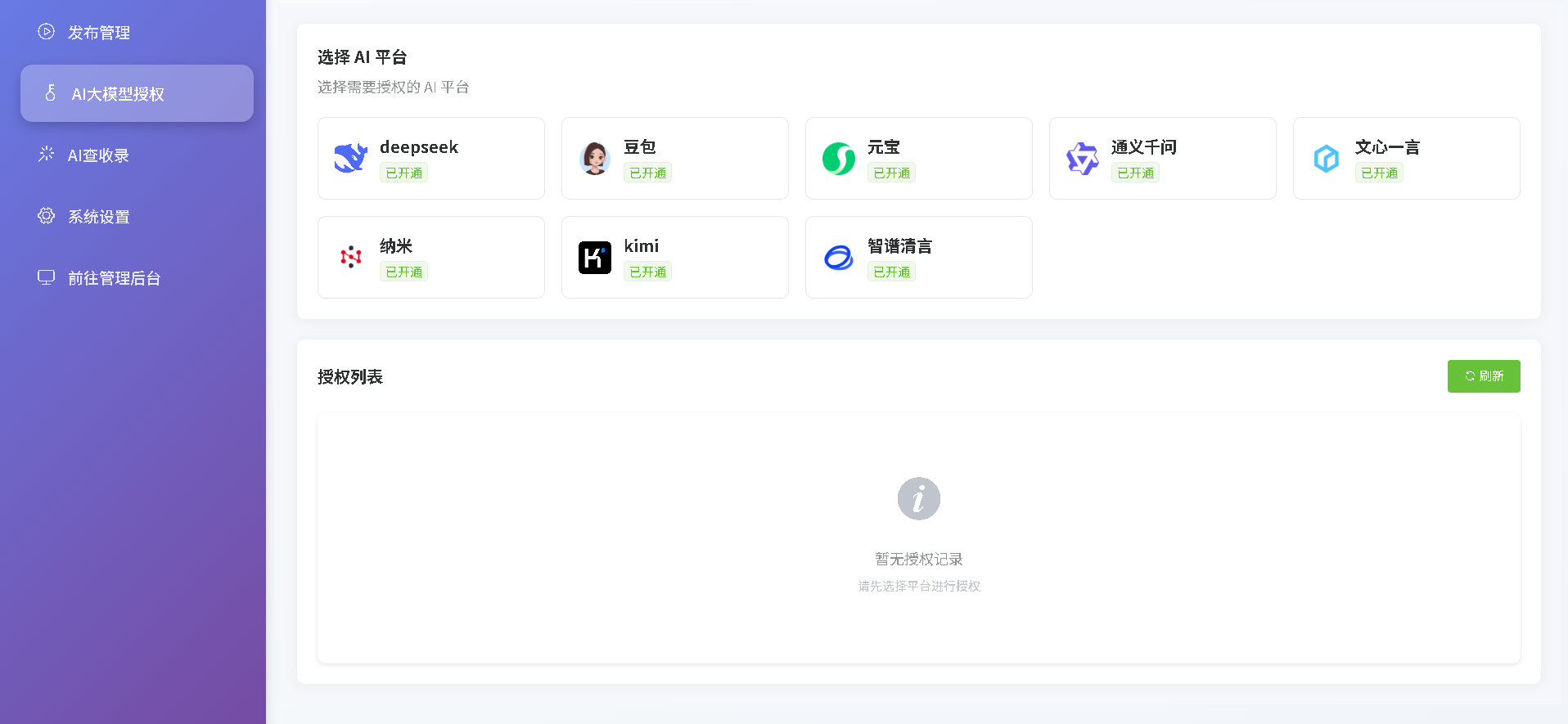Click the 已开通 tag under kimi
The height and width of the screenshot is (724, 1568).
click(x=647, y=272)
